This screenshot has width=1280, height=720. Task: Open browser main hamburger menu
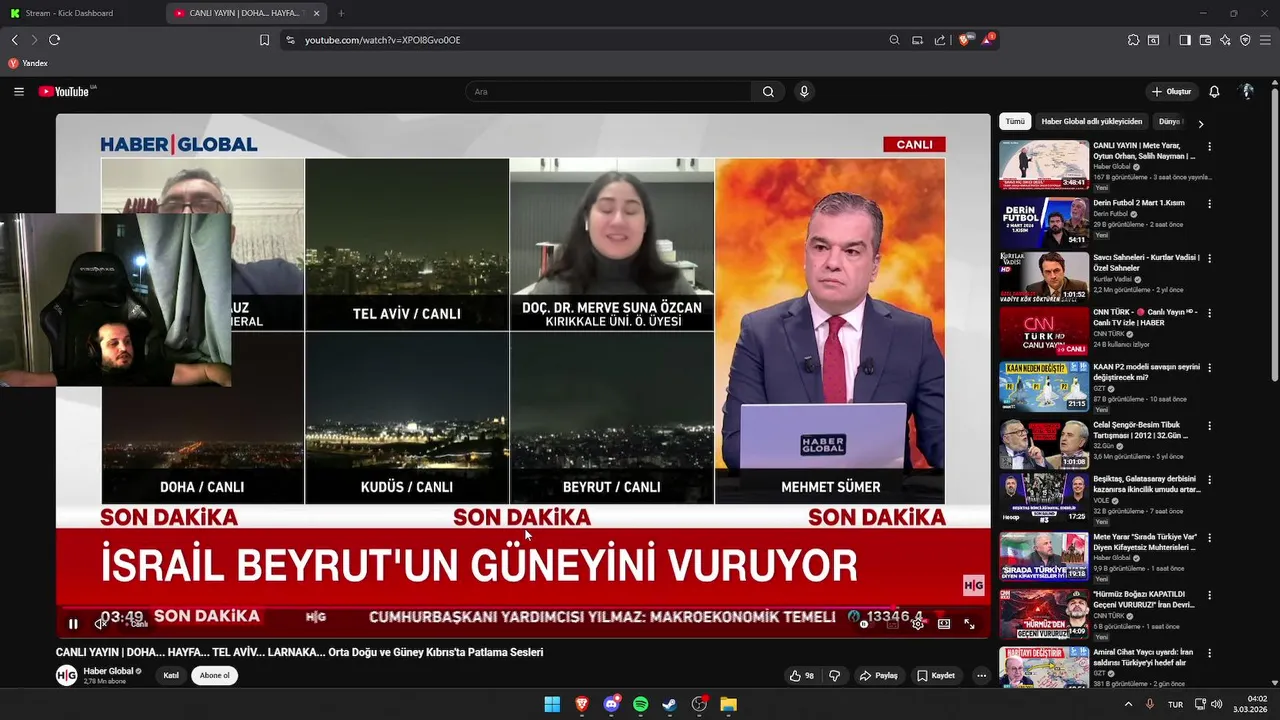coord(1265,40)
